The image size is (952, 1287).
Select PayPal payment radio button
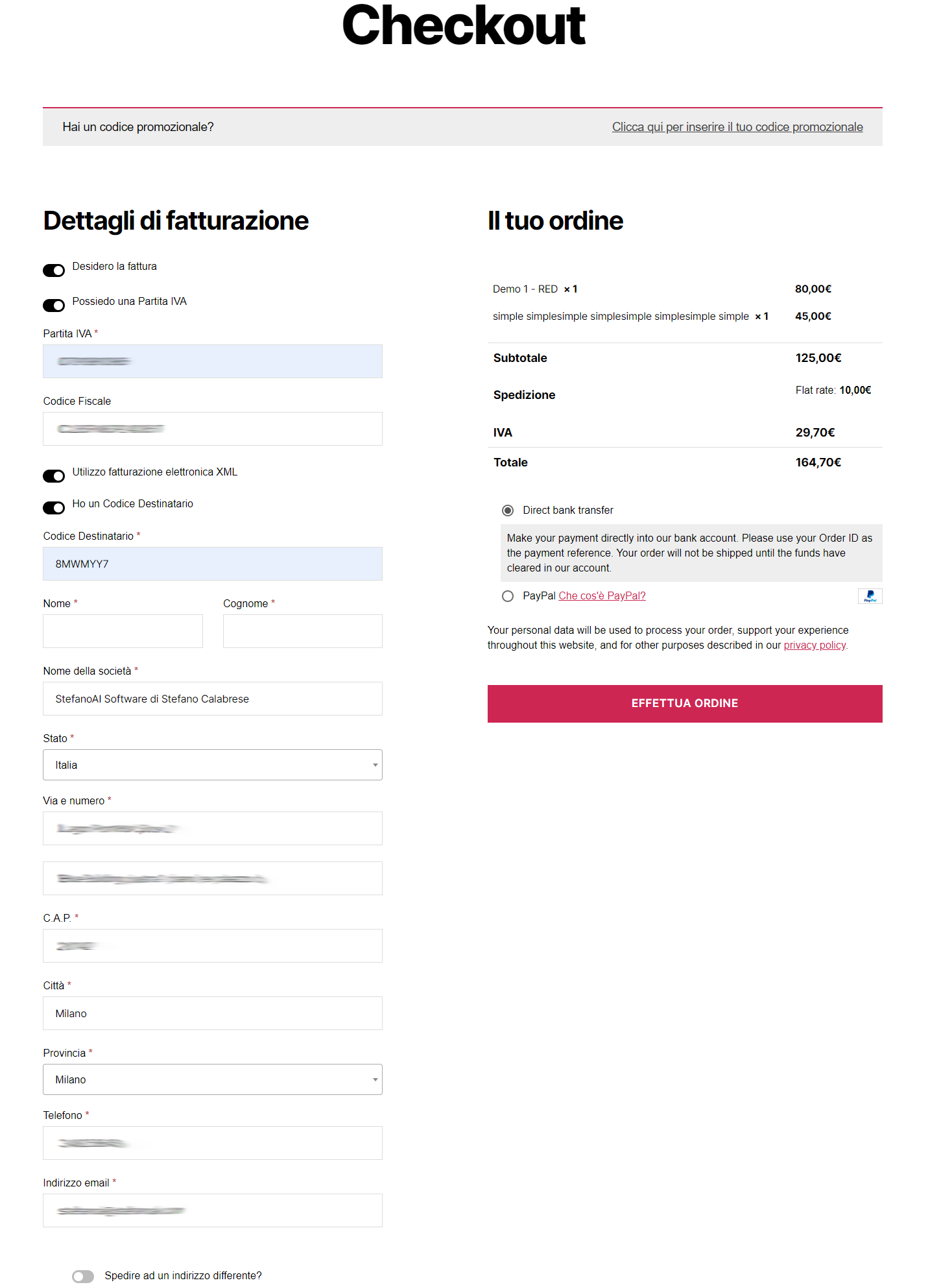(508, 596)
